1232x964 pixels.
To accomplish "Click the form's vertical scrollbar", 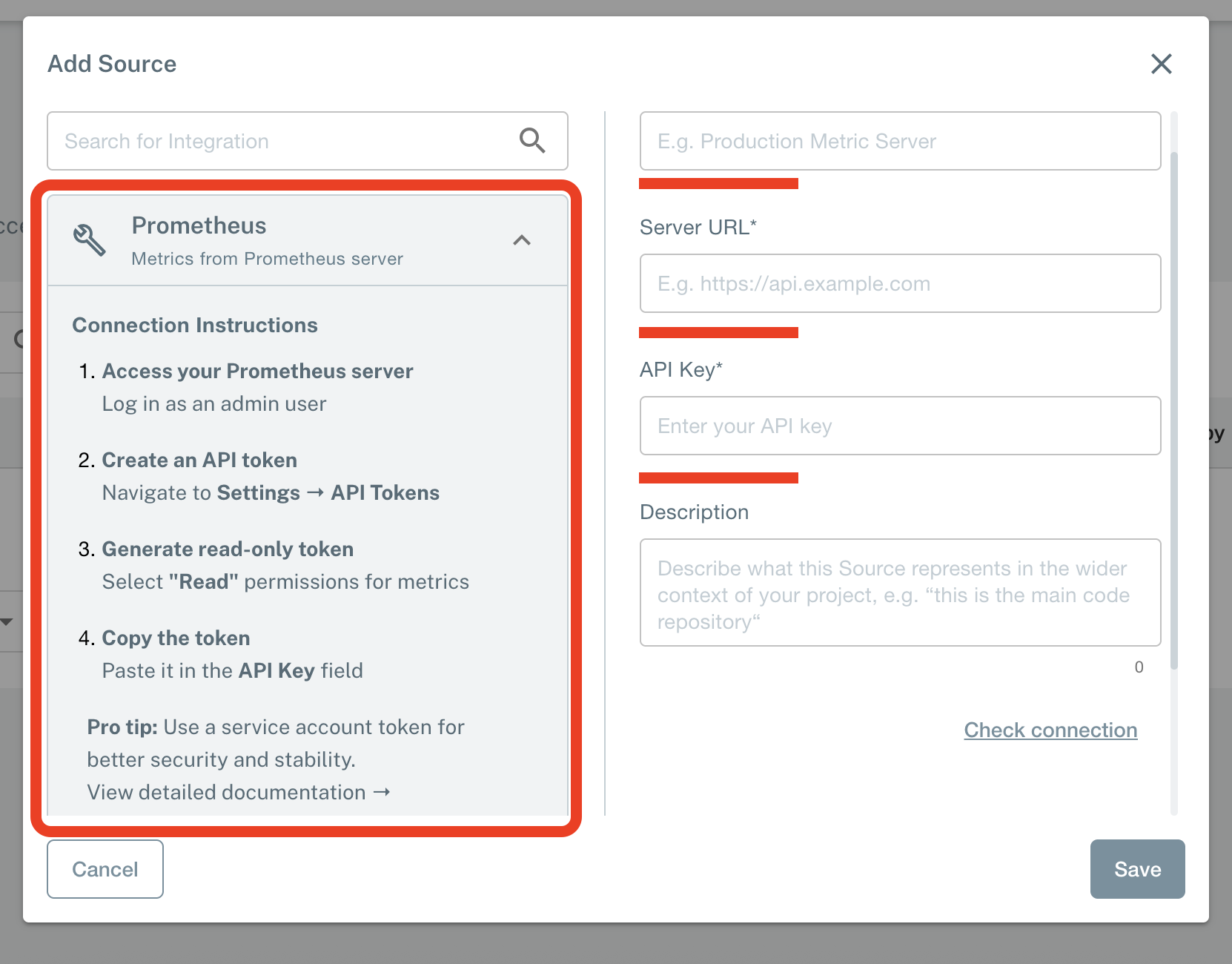I will (x=1173, y=410).
